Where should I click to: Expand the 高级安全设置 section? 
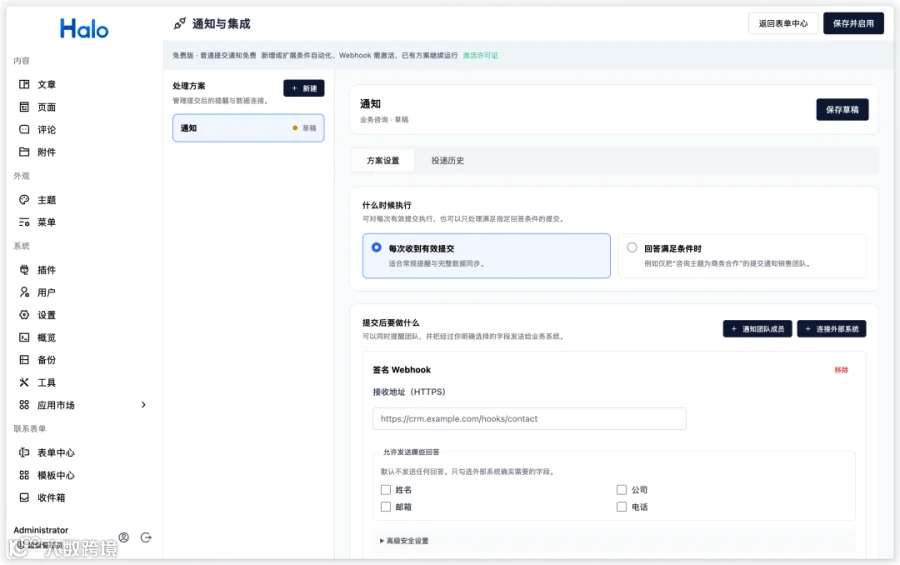(x=404, y=541)
